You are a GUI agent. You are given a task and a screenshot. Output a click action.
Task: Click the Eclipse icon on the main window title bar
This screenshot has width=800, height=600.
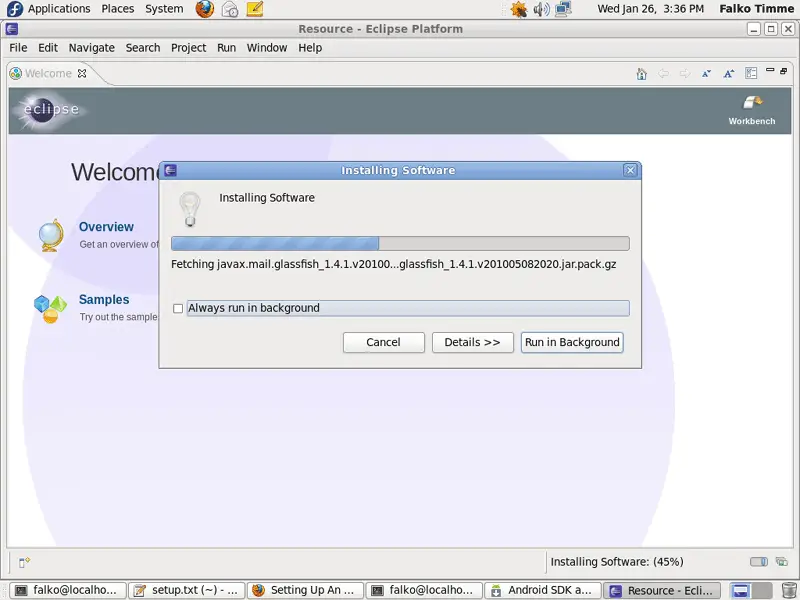[x=12, y=29]
